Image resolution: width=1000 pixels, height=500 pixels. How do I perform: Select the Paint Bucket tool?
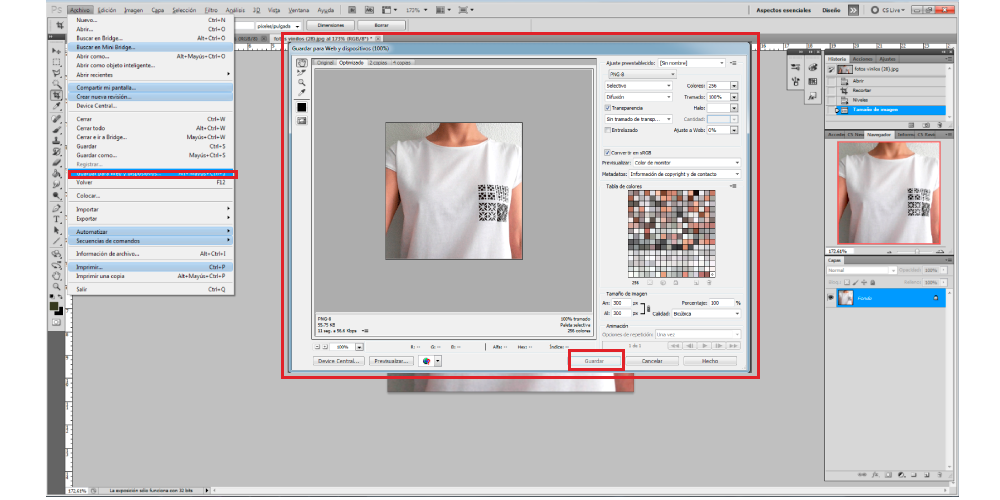tap(57, 173)
